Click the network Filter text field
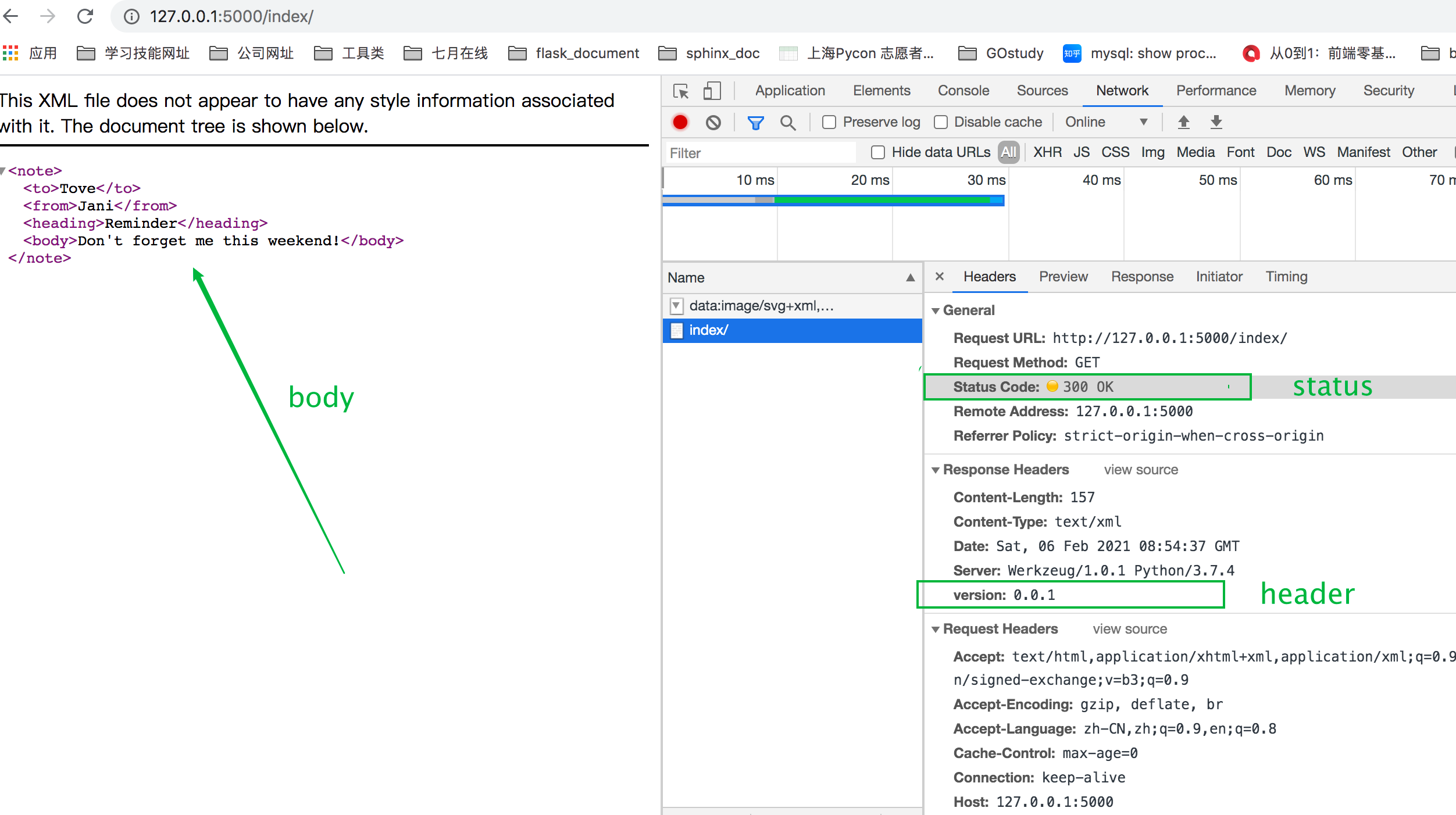 pyautogui.click(x=759, y=153)
